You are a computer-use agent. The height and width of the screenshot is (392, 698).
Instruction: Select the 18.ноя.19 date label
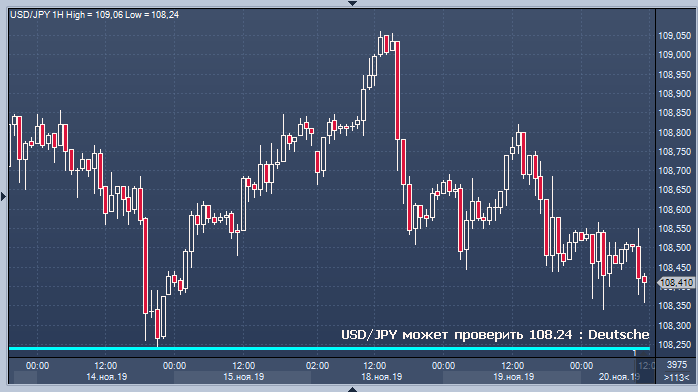pos(381,377)
